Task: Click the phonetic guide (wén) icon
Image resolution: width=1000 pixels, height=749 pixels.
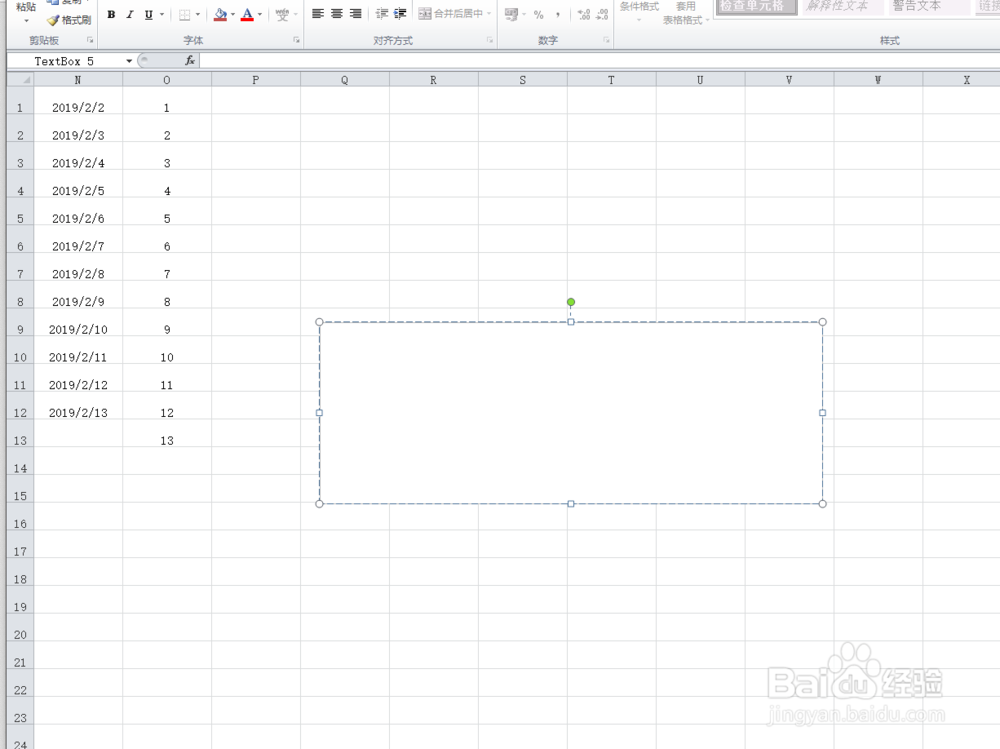Action: [x=282, y=15]
